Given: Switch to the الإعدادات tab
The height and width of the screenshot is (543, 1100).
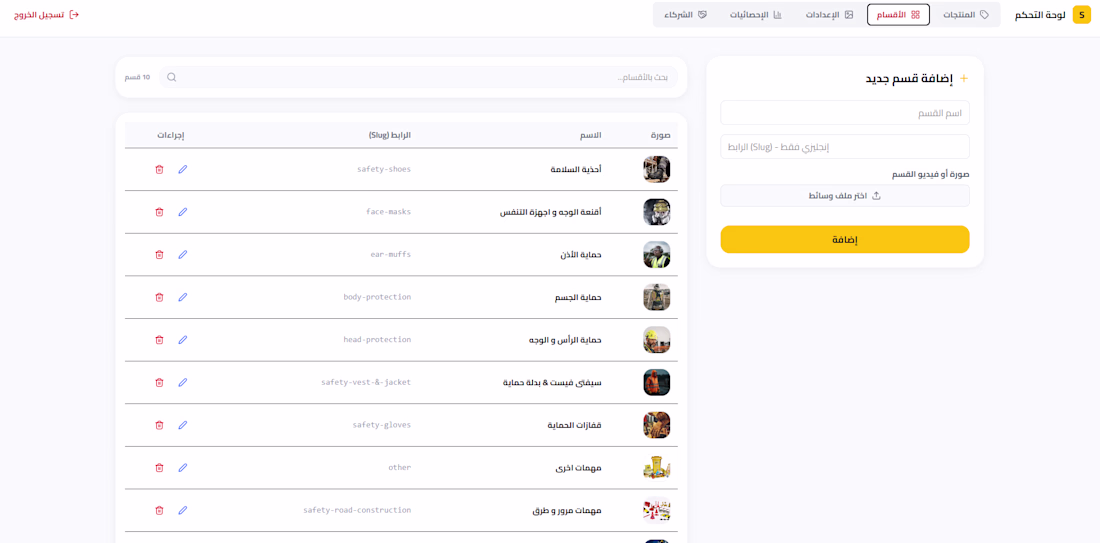Looking at the screenshot, I should tap(831, 15).
